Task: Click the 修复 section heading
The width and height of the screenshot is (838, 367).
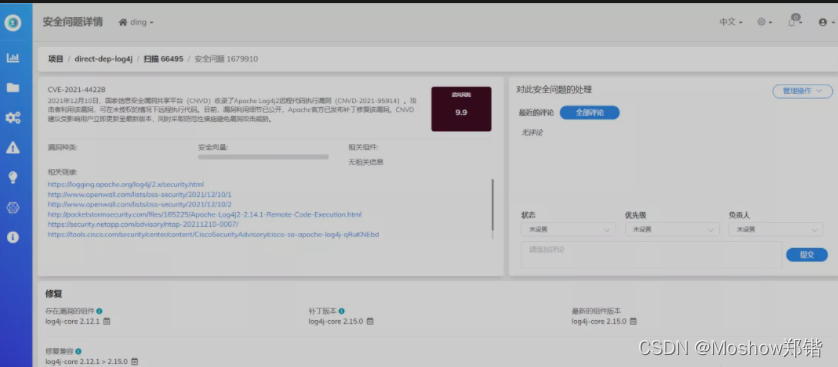Action: 53,294
